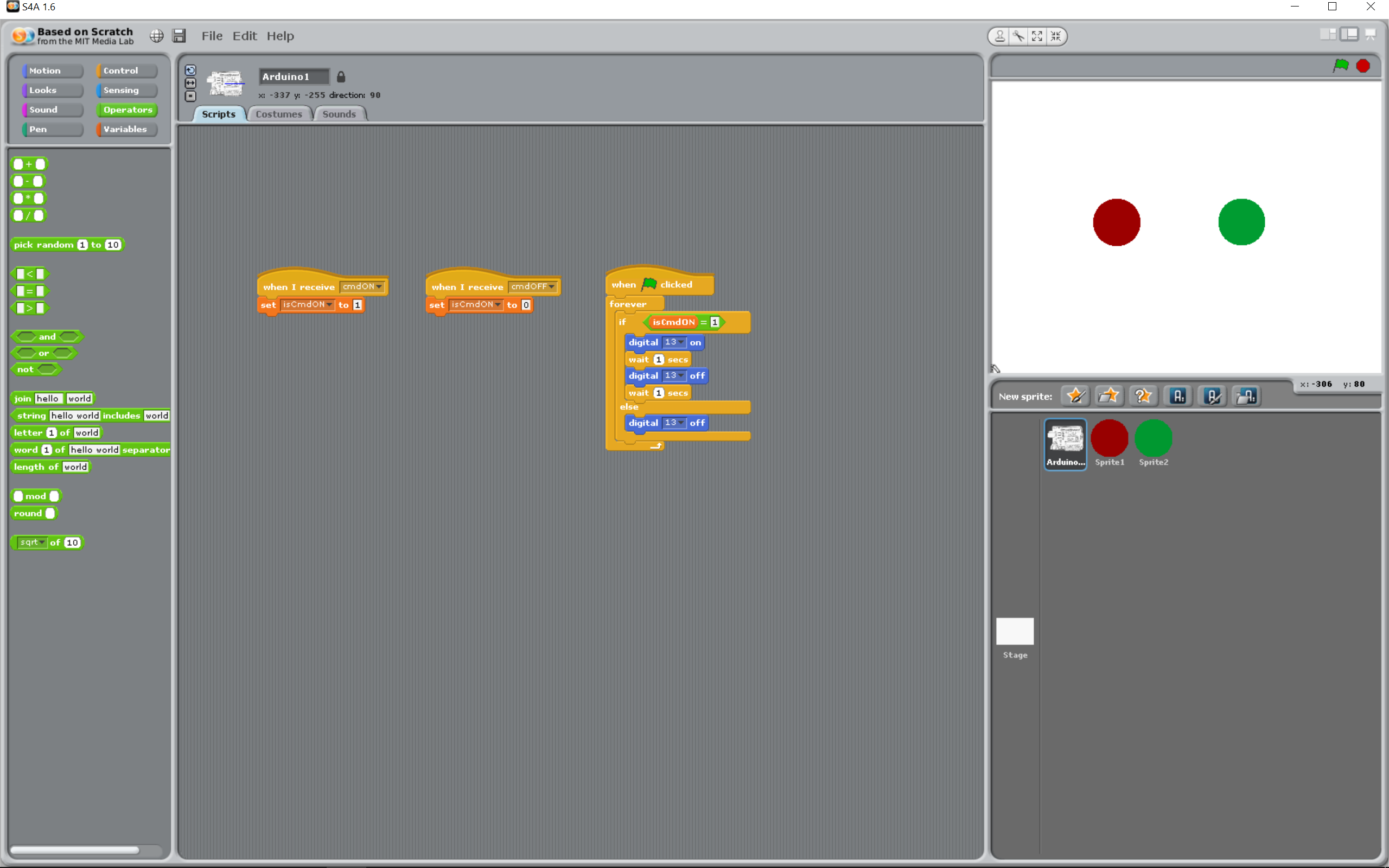Switch to the Sounds tab
This screenshot has width=1389, height=868.
[339, 114]
